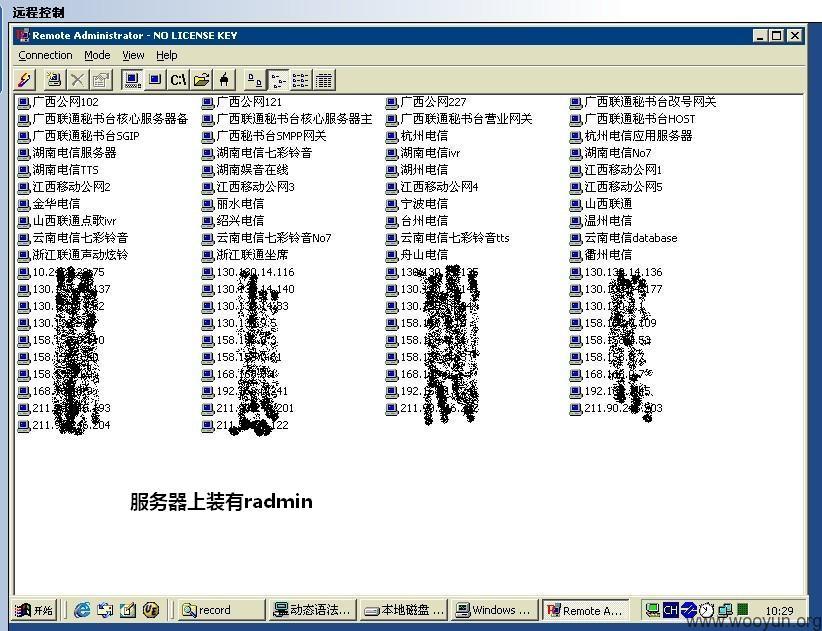This screenshot has height=631, width=822.
Task: Select the 山西联通 entry
Action: click(601, 204)
